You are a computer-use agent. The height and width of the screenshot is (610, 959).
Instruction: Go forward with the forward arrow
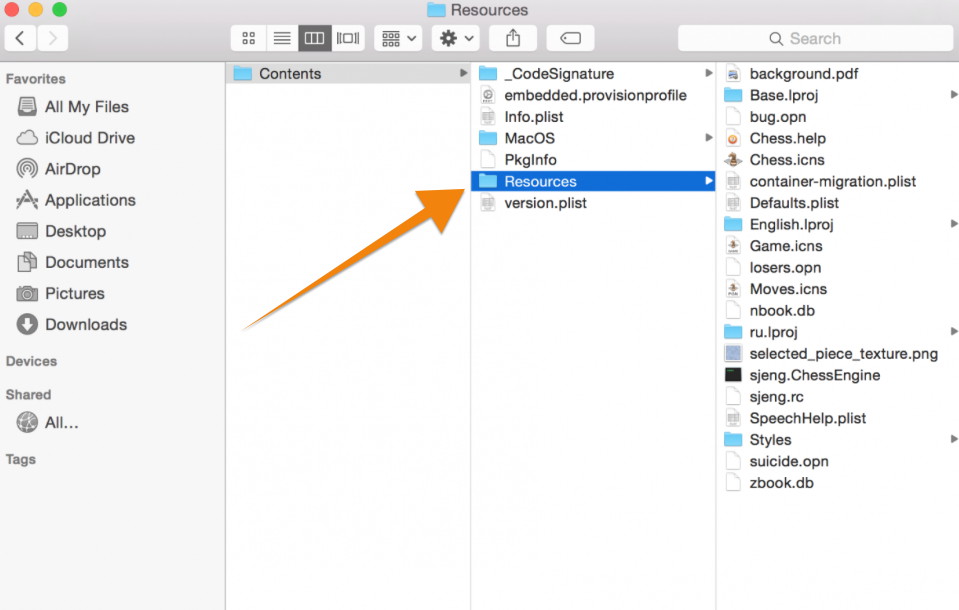pyautogui.click(x=53, y=39)
